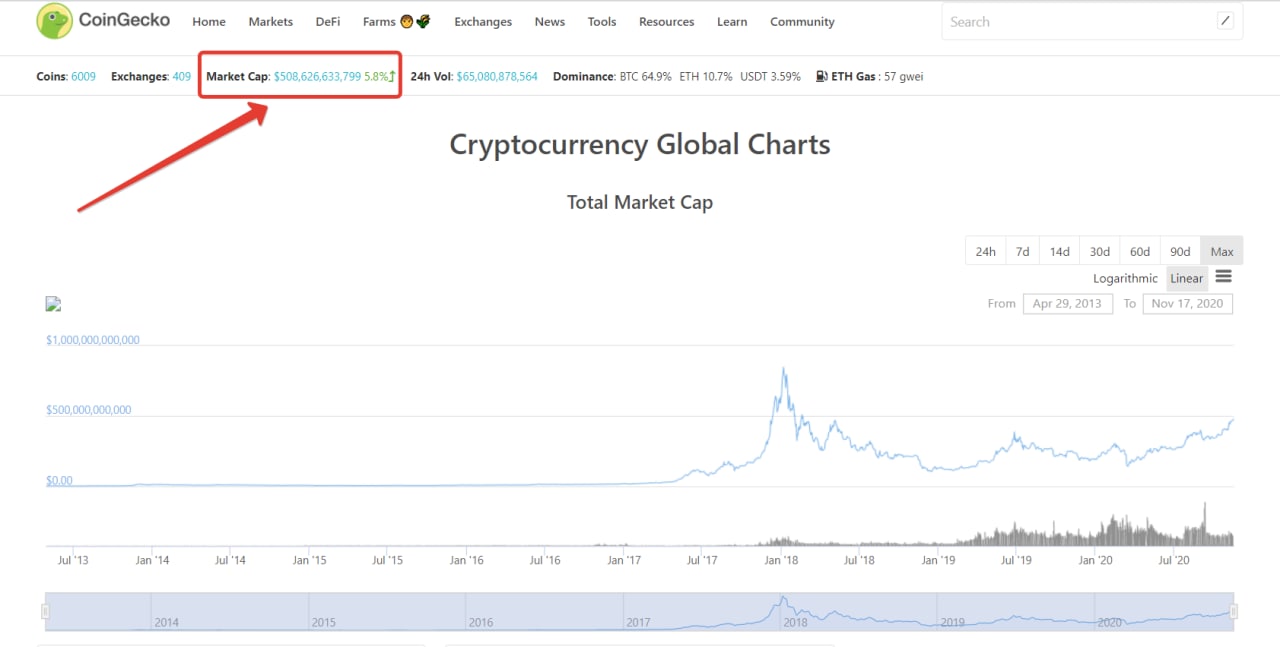
Task: Switch chart scale to Logarithmic
Action: click(x=1125, y=278)
